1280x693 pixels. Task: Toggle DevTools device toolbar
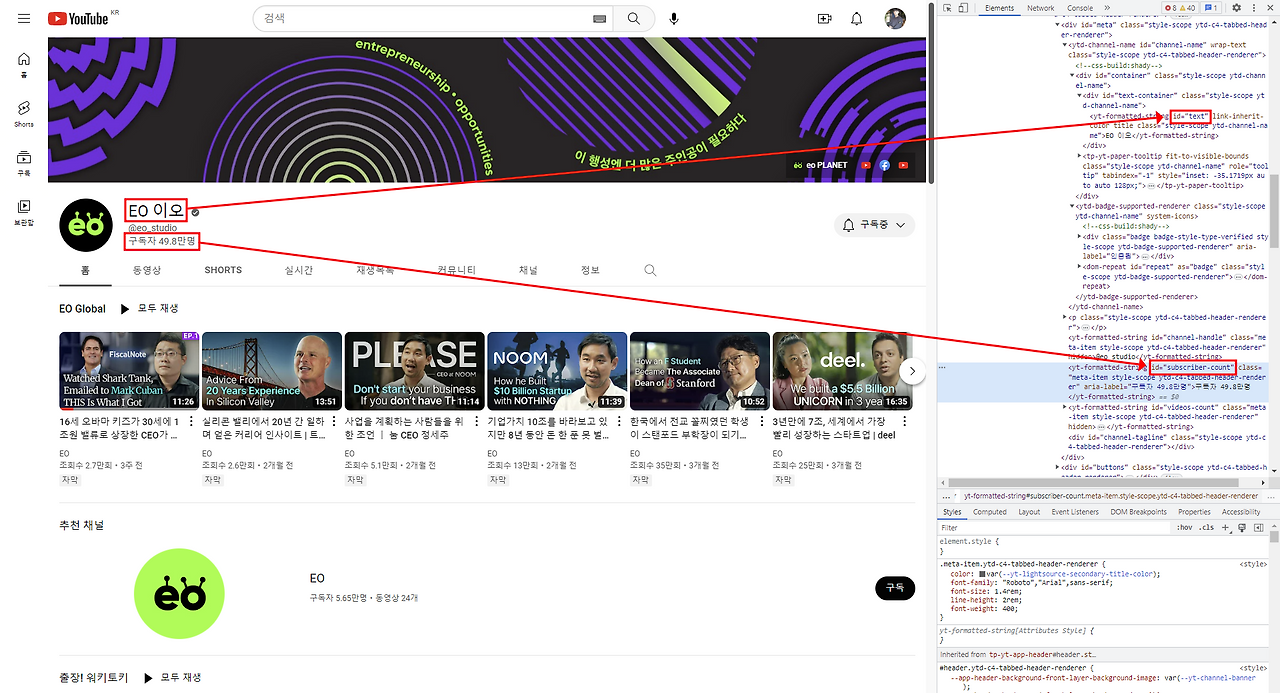coord(962,8)
